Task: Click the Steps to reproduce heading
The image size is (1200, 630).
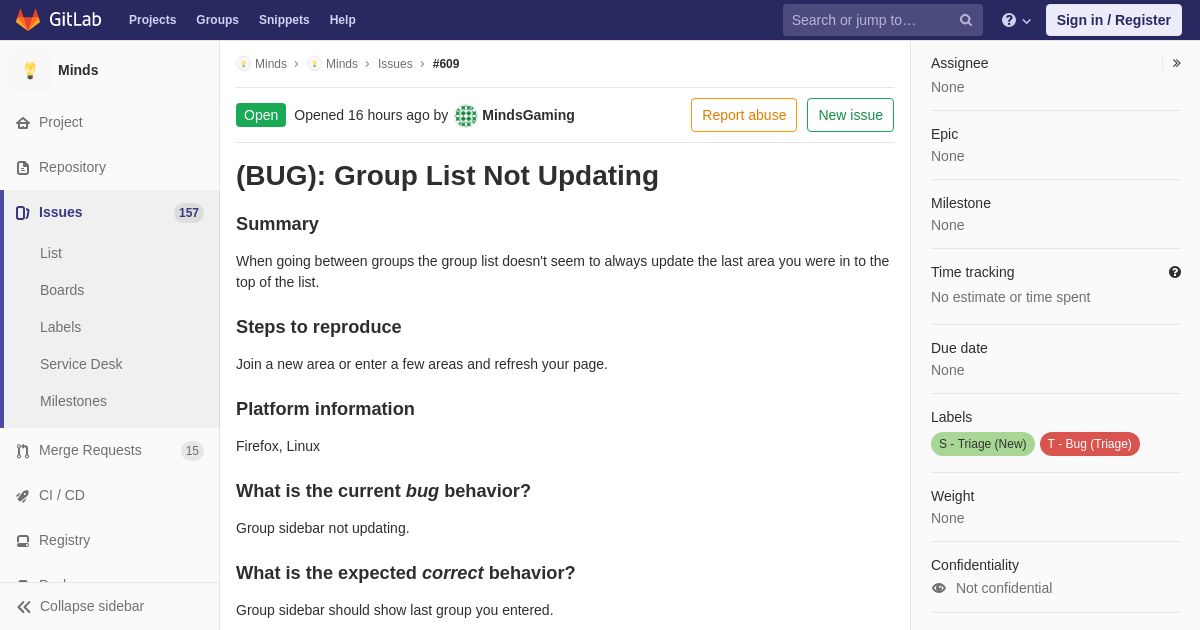Action: pos(319,327)
